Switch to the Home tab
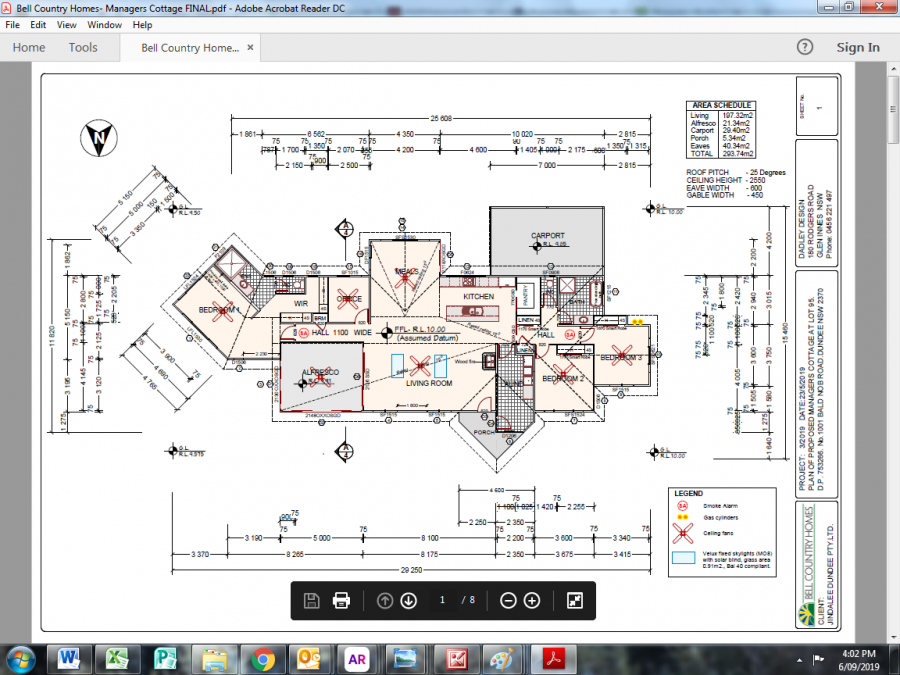 pyautogui.click(x=29, y=48)
